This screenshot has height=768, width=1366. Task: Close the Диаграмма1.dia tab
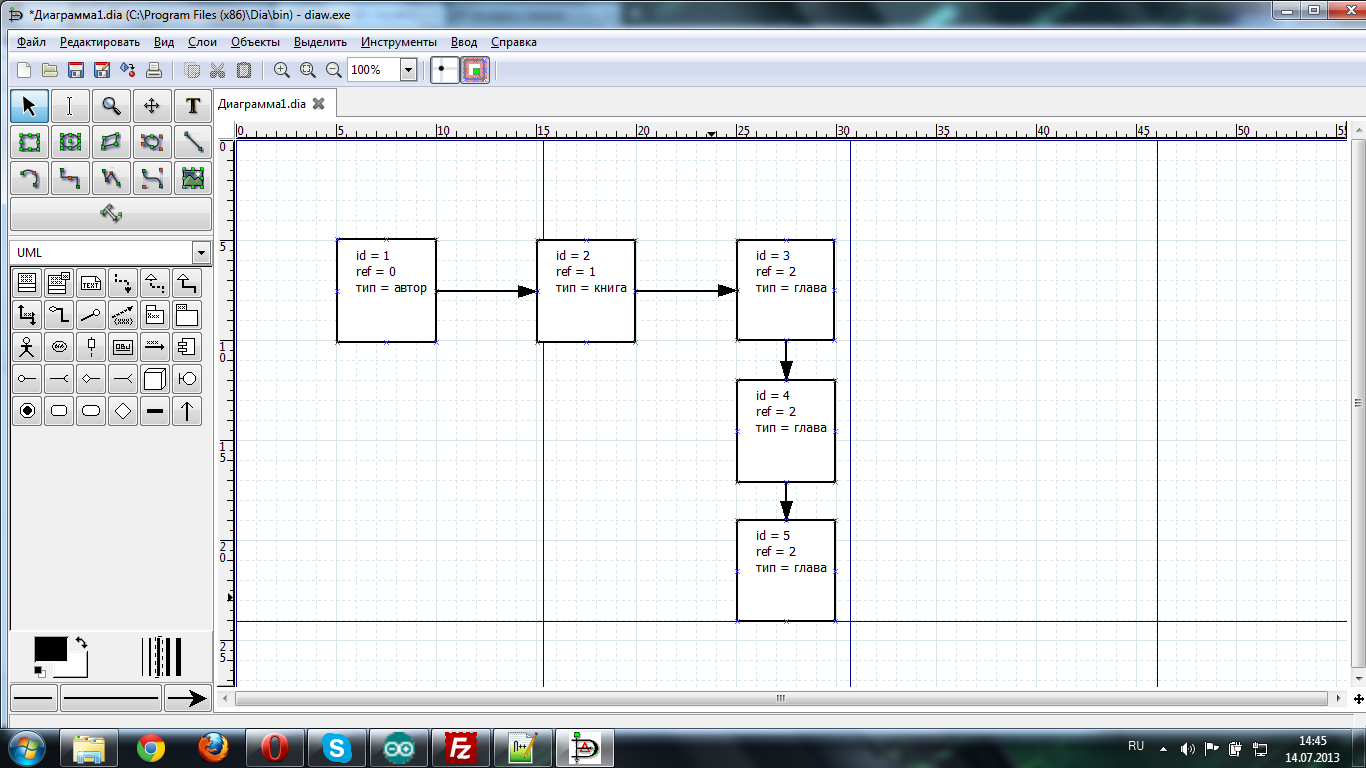(319, 103)
